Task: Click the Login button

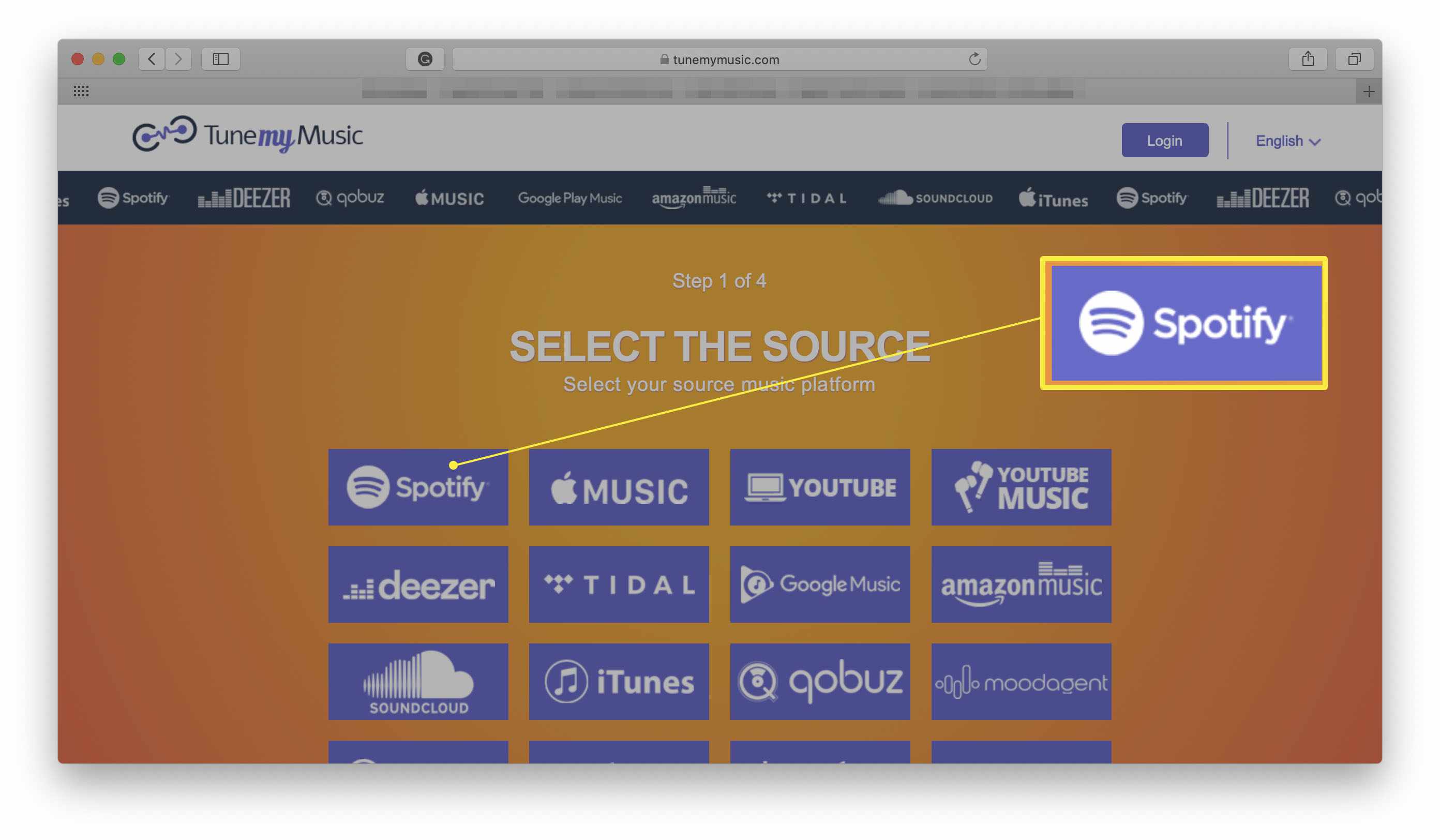Action: [1165, 140]
